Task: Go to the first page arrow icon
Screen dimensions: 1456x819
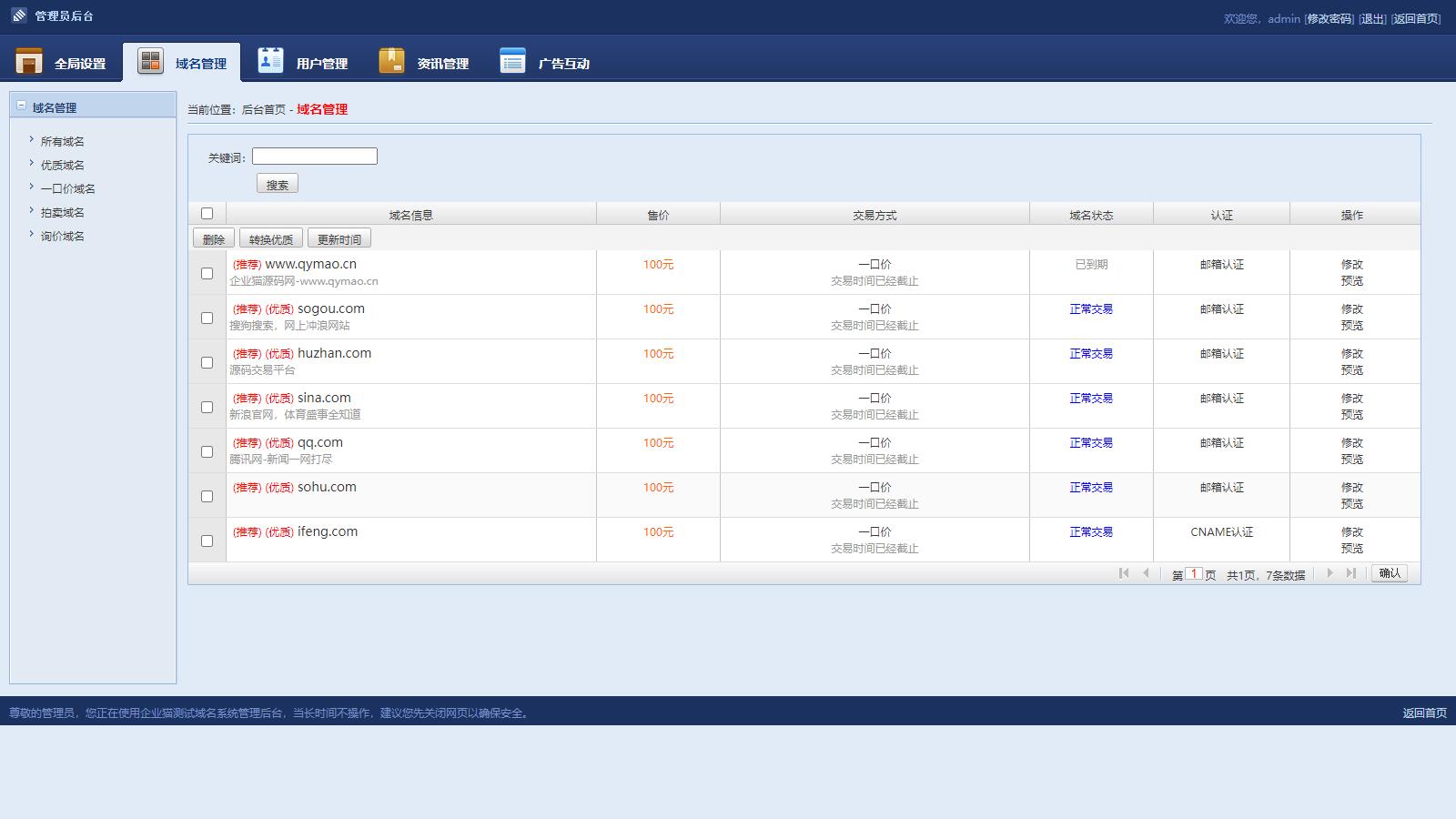Action: click(1124, 573)
